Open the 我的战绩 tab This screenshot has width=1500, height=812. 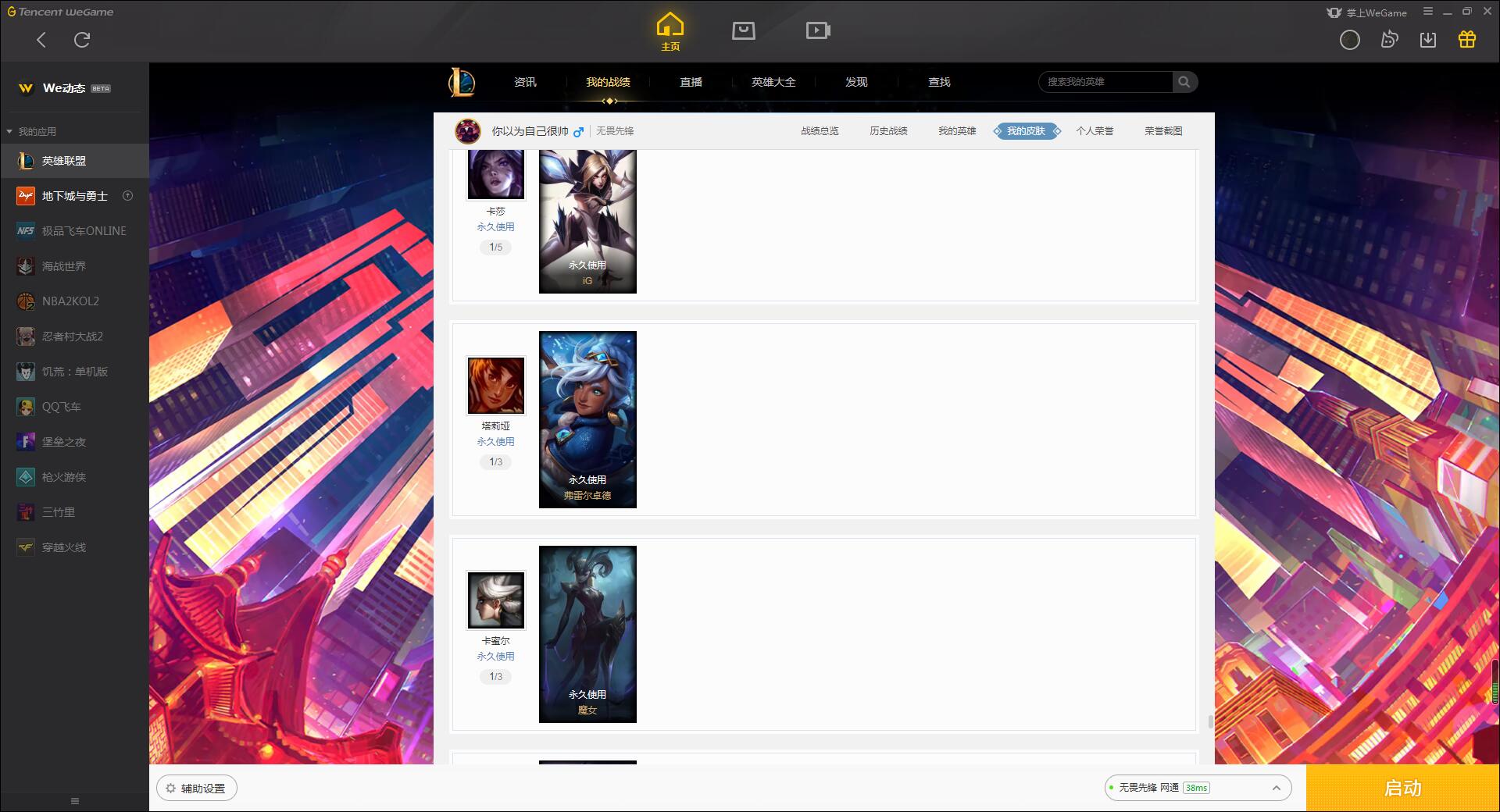[x=608, y=82]
